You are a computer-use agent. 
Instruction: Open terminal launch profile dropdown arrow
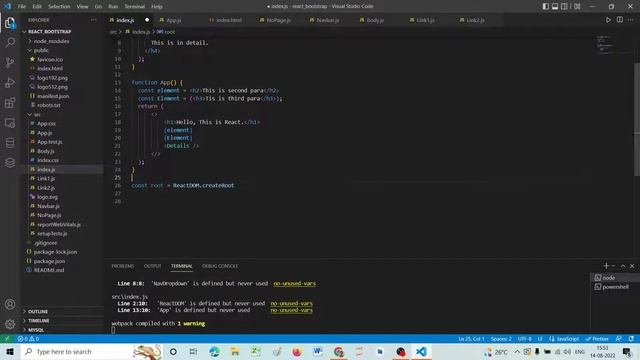pyautogui.click(x=613, y=266)
